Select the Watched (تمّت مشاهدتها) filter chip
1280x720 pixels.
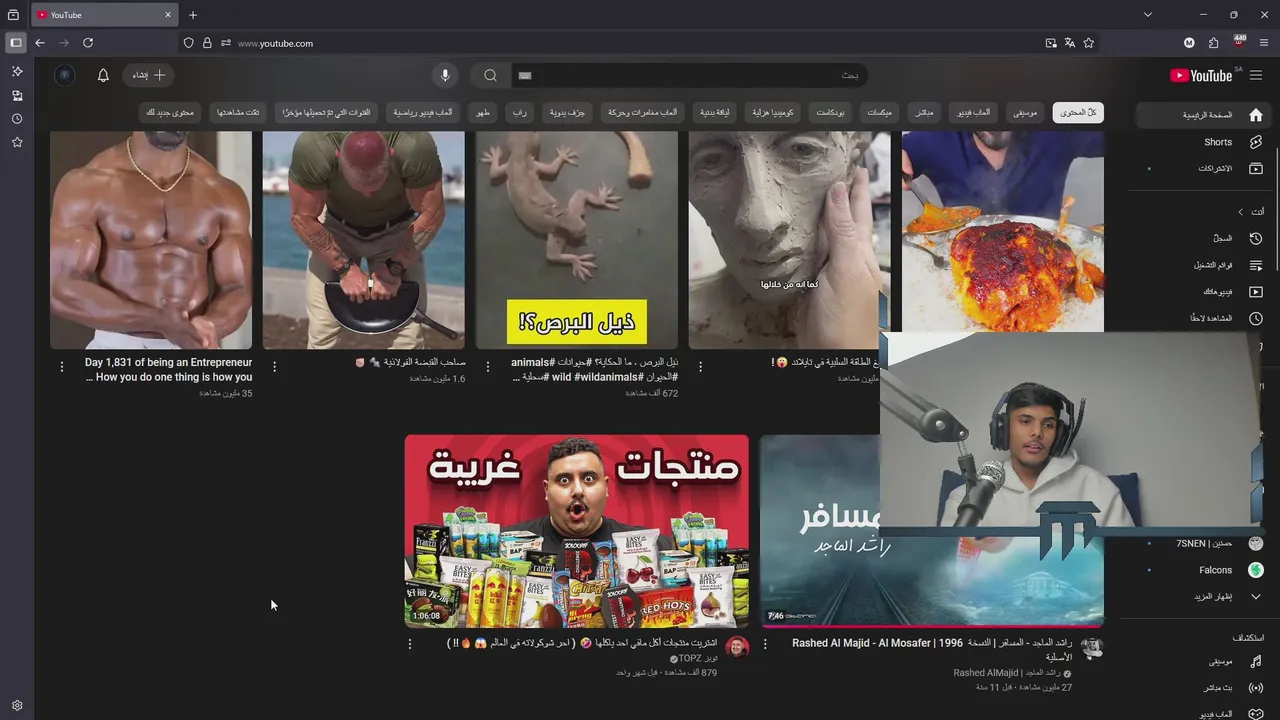point(238,113)
